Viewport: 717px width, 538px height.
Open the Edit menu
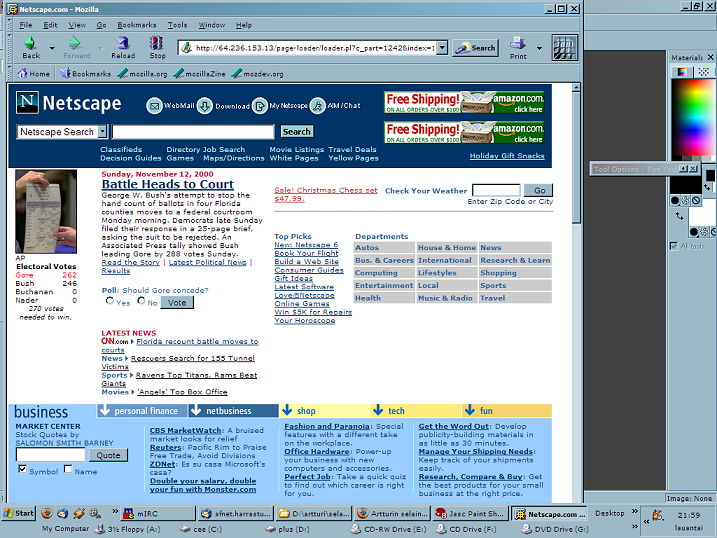[x=50, y=25]
